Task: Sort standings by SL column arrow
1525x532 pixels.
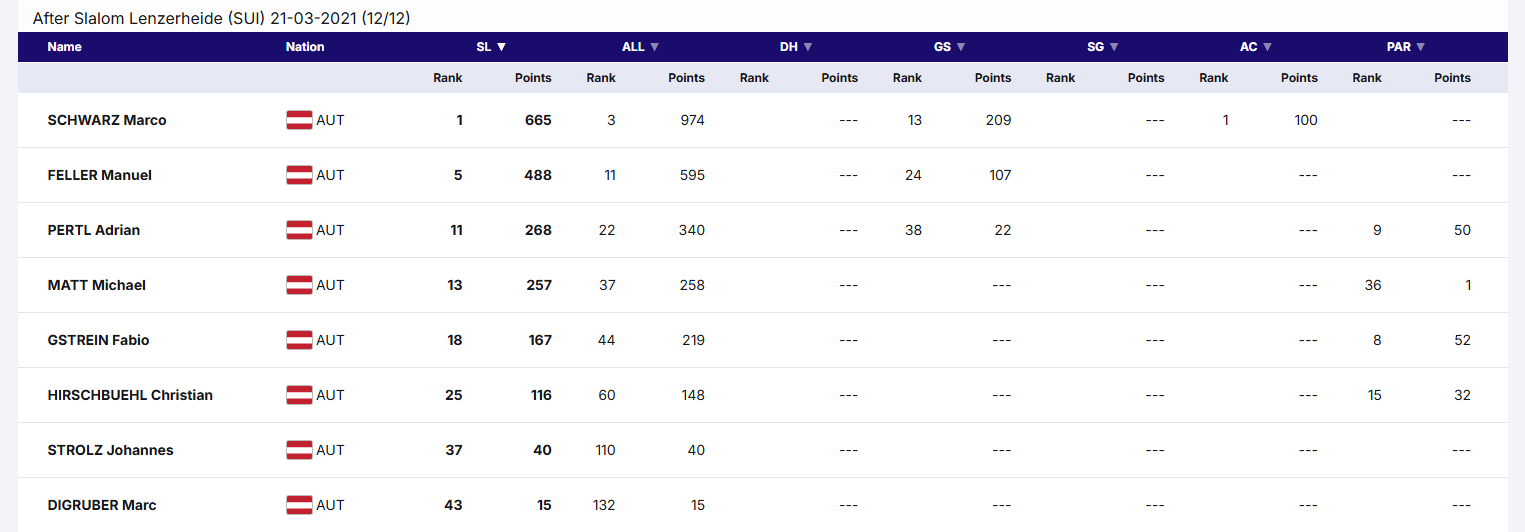Action: (502, 47)
